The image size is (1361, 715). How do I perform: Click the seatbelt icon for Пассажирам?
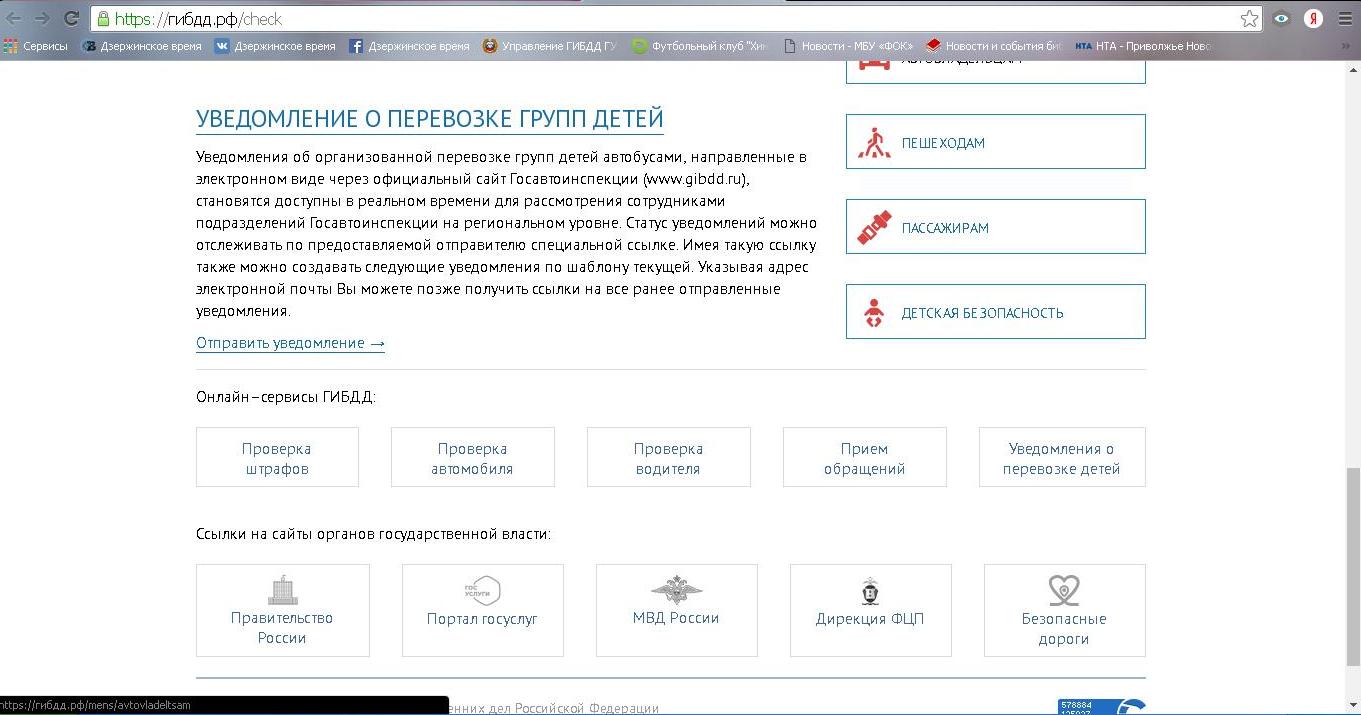point(874,228)
